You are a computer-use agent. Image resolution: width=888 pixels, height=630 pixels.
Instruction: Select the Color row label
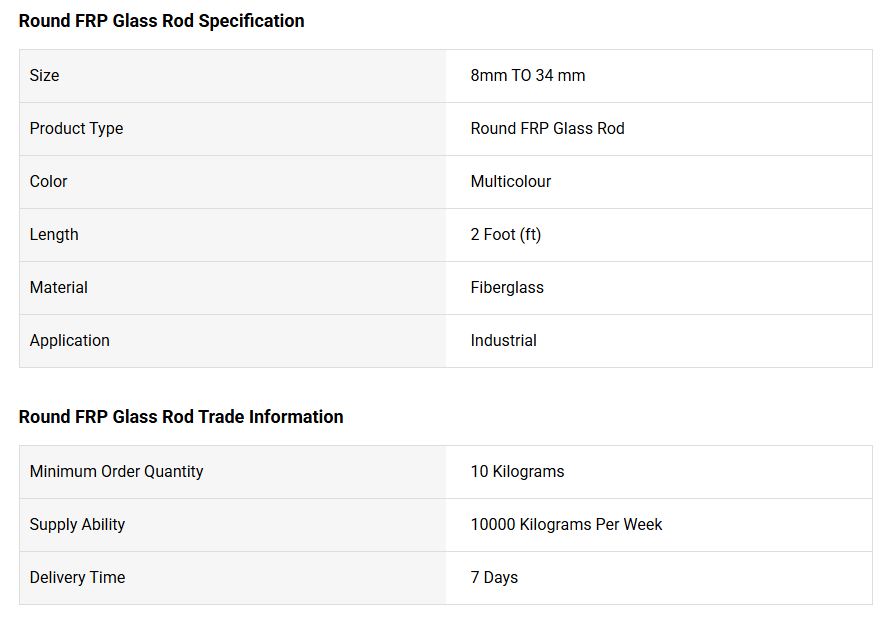coord(49,182)
